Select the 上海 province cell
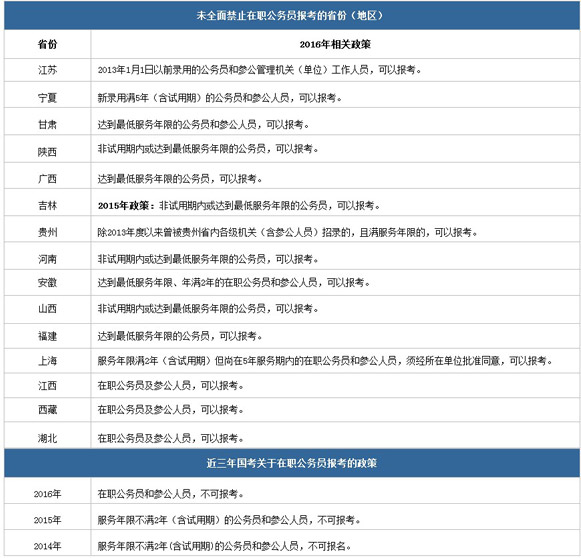 pyautogui.click(x=47, y=361)
